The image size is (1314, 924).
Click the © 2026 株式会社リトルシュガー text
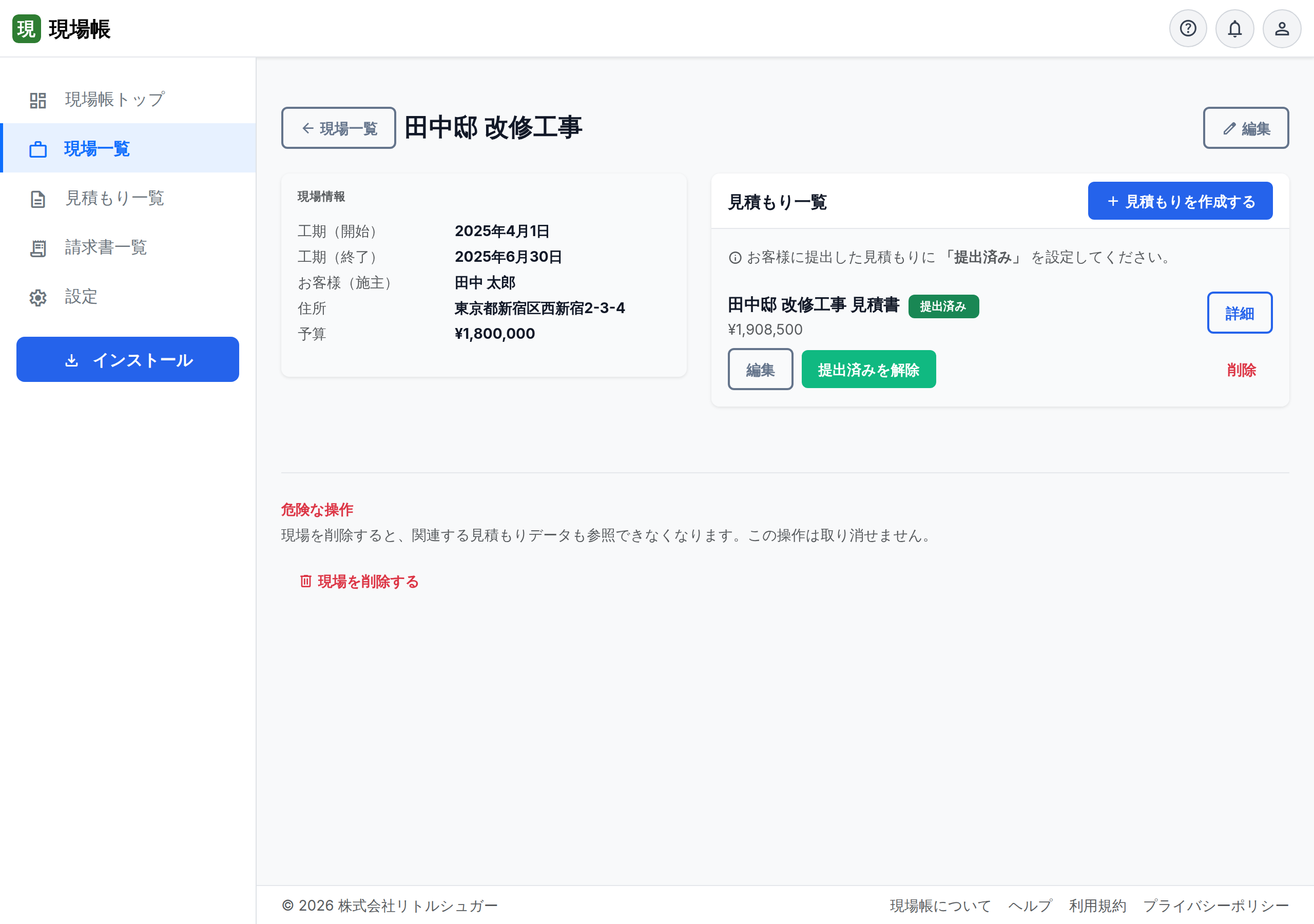pyautogui.click(x=390, y=906)
